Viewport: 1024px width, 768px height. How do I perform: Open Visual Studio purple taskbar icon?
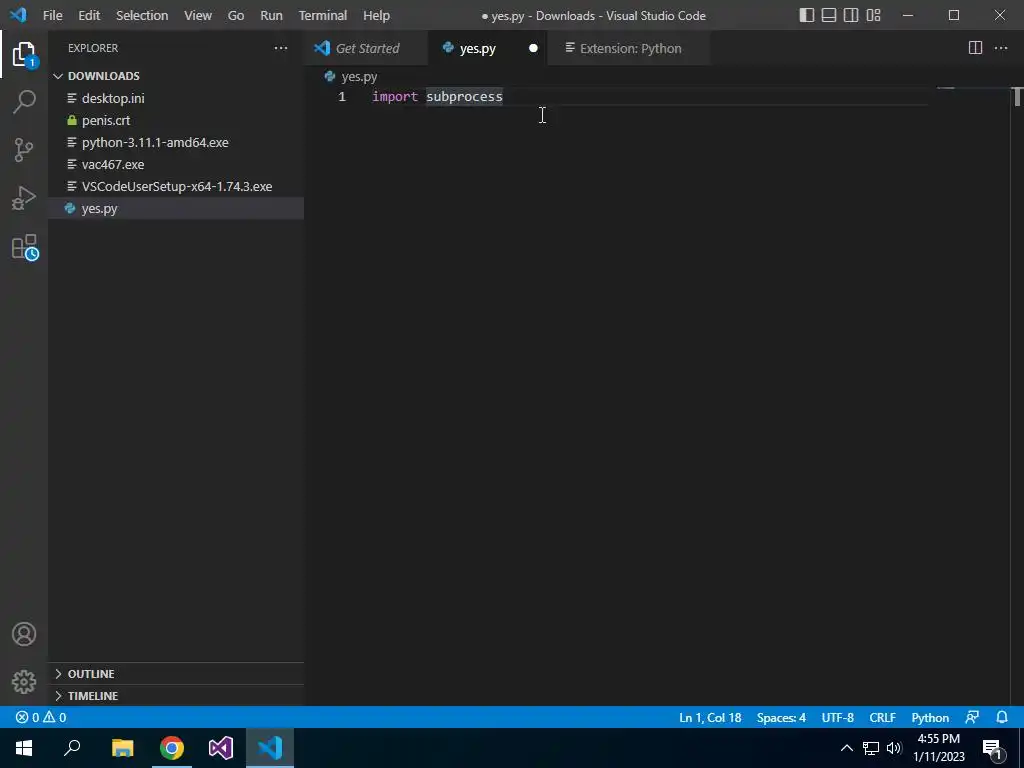(221, 748)
